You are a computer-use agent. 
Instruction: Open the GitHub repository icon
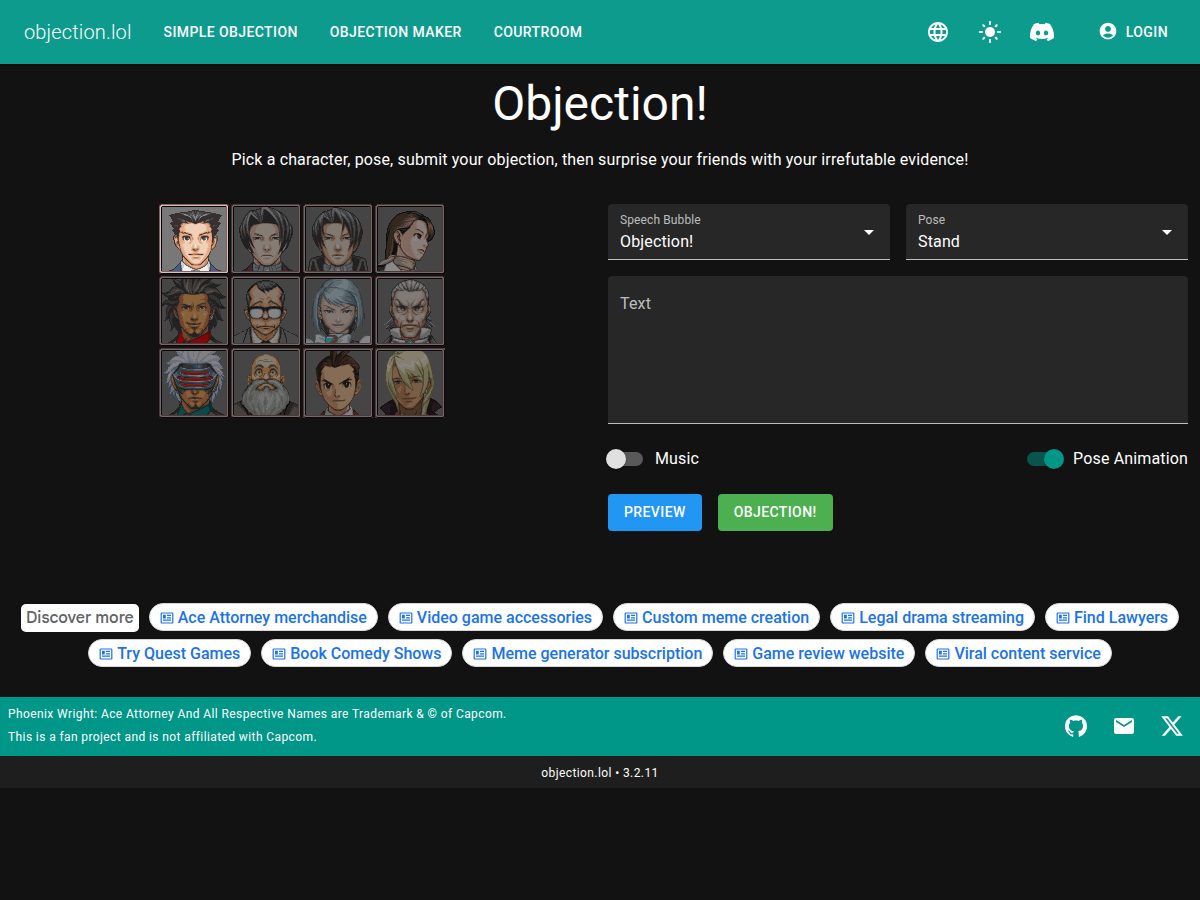tap(1076, 726)
